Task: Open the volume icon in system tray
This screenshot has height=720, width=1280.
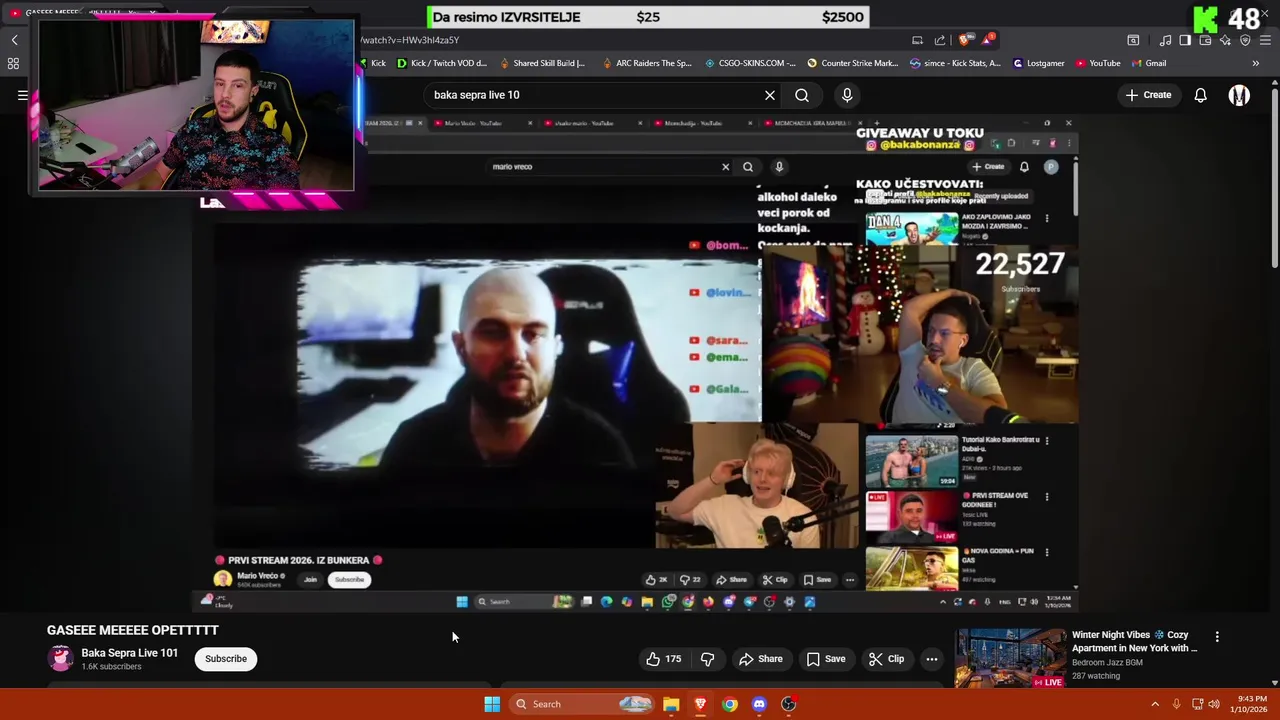Action: click(x=1213, y=704)
